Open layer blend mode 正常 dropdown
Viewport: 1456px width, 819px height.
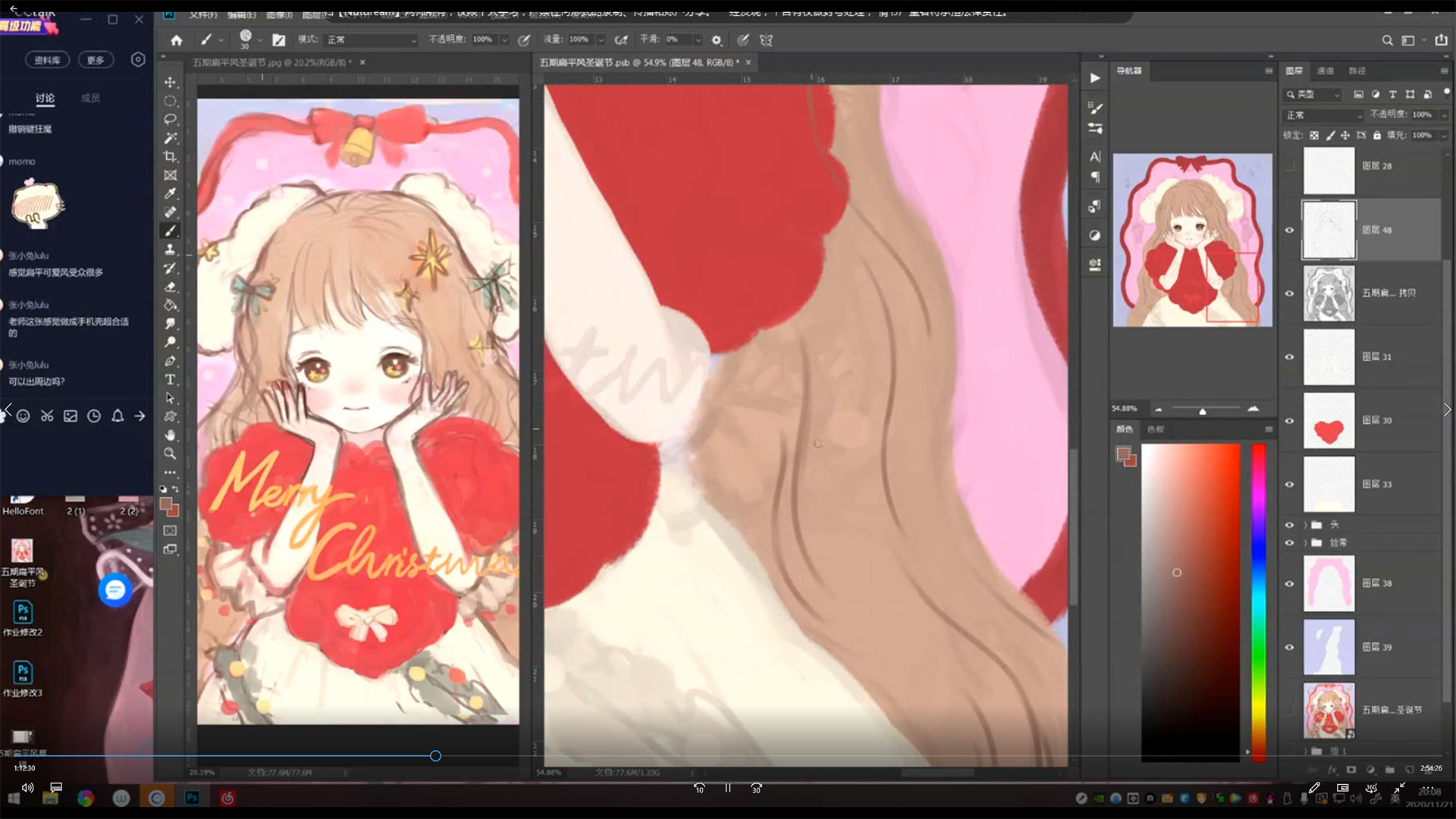(1323, 115)
